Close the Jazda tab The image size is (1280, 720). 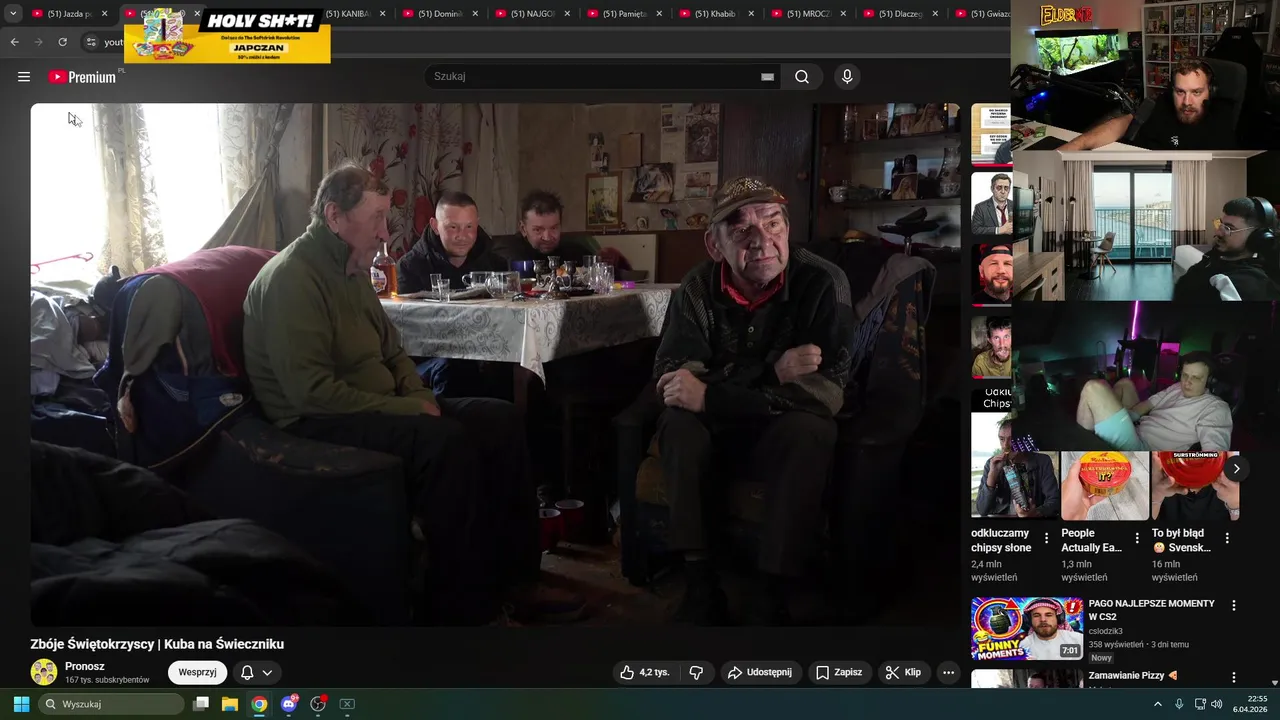coord(104,14)
